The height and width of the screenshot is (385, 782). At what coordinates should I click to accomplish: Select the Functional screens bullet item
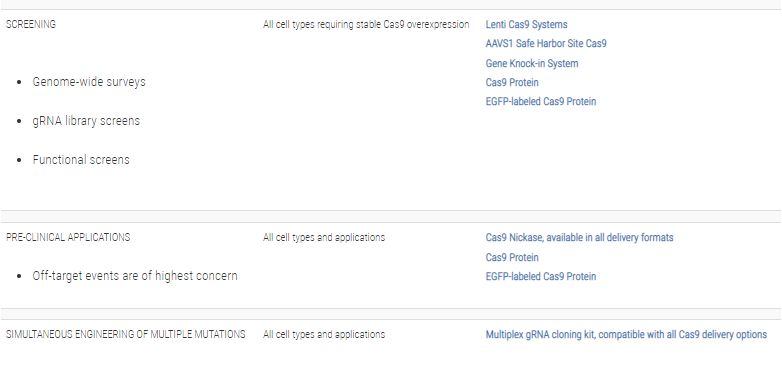tap(81, 160)
